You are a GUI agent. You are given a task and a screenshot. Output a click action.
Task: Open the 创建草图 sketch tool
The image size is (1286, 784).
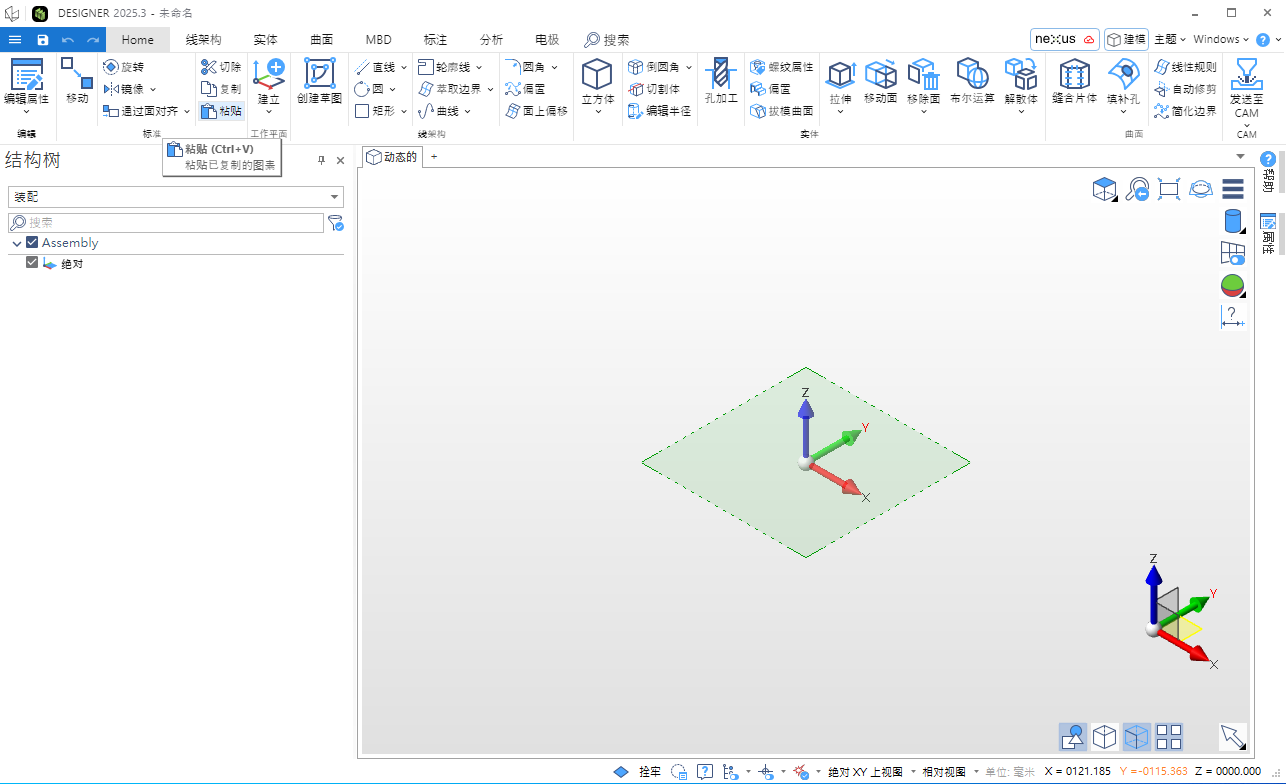click(x=319, y=78)
